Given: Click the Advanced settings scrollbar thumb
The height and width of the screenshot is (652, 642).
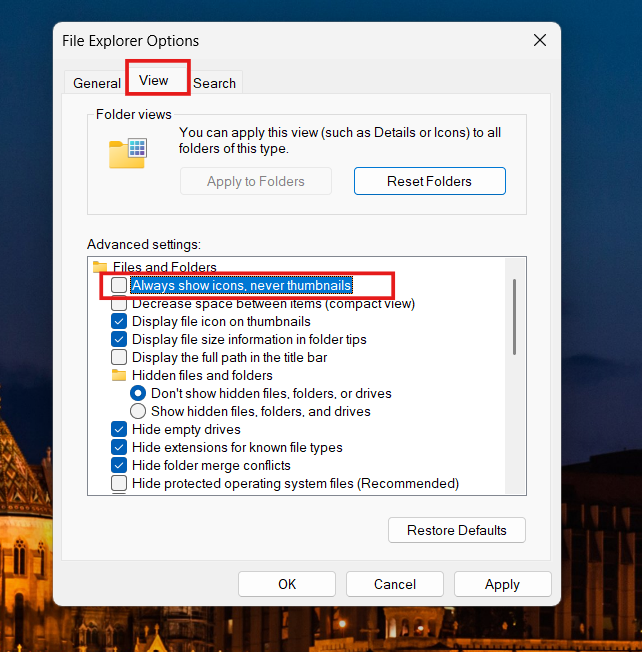Looking at the screenshot, I should [514, 317].
